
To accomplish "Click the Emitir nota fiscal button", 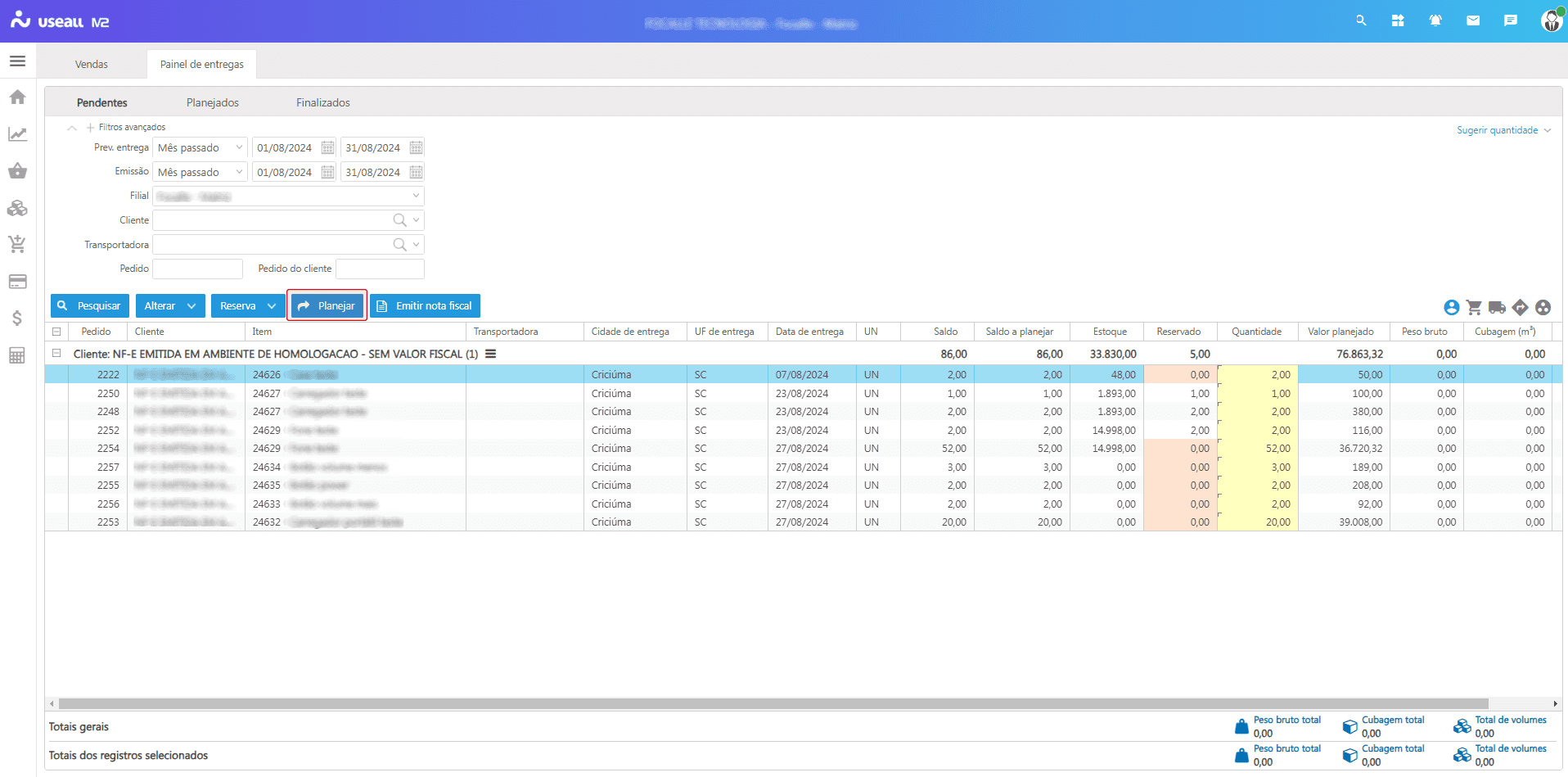I will (425, 306).
